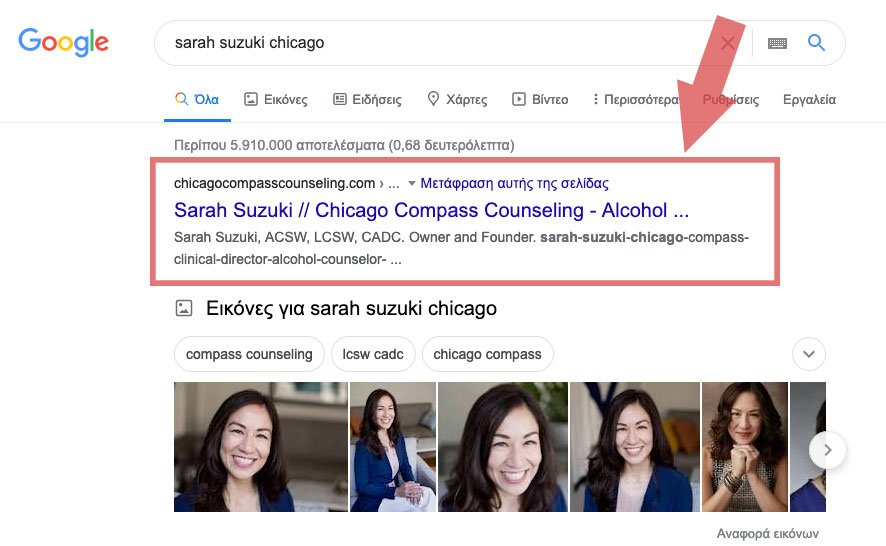Viewport: 886px width, 546px height.
Task: Open Ρυθμίσεις settings
Action: tap(731, 99)
